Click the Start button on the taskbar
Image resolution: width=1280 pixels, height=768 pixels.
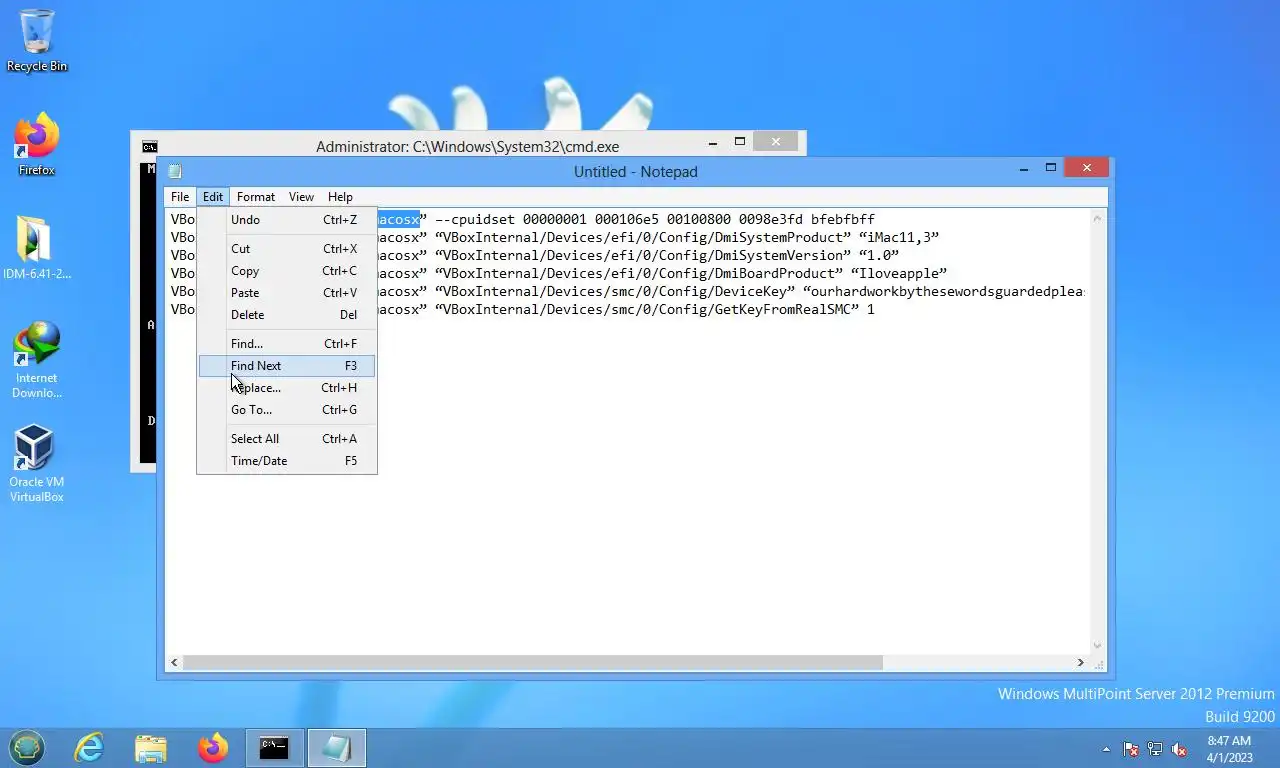click(x=27, y=748)
